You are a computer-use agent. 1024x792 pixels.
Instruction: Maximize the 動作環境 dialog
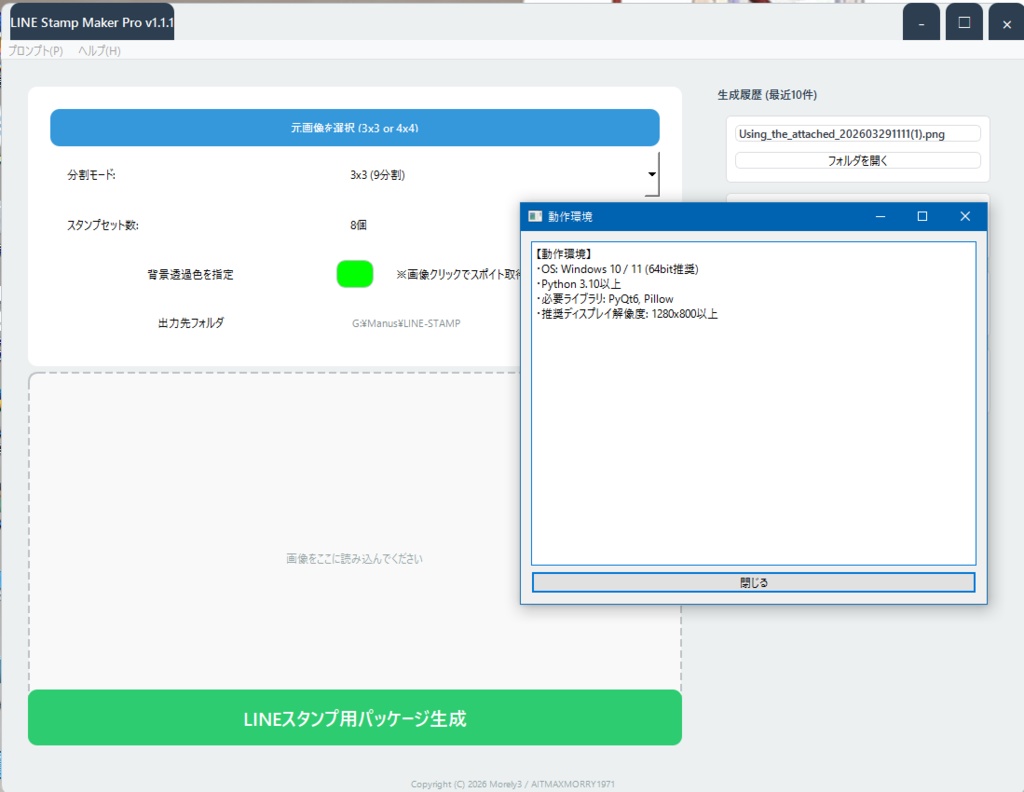pyautogui.click(x=922, y=216)
